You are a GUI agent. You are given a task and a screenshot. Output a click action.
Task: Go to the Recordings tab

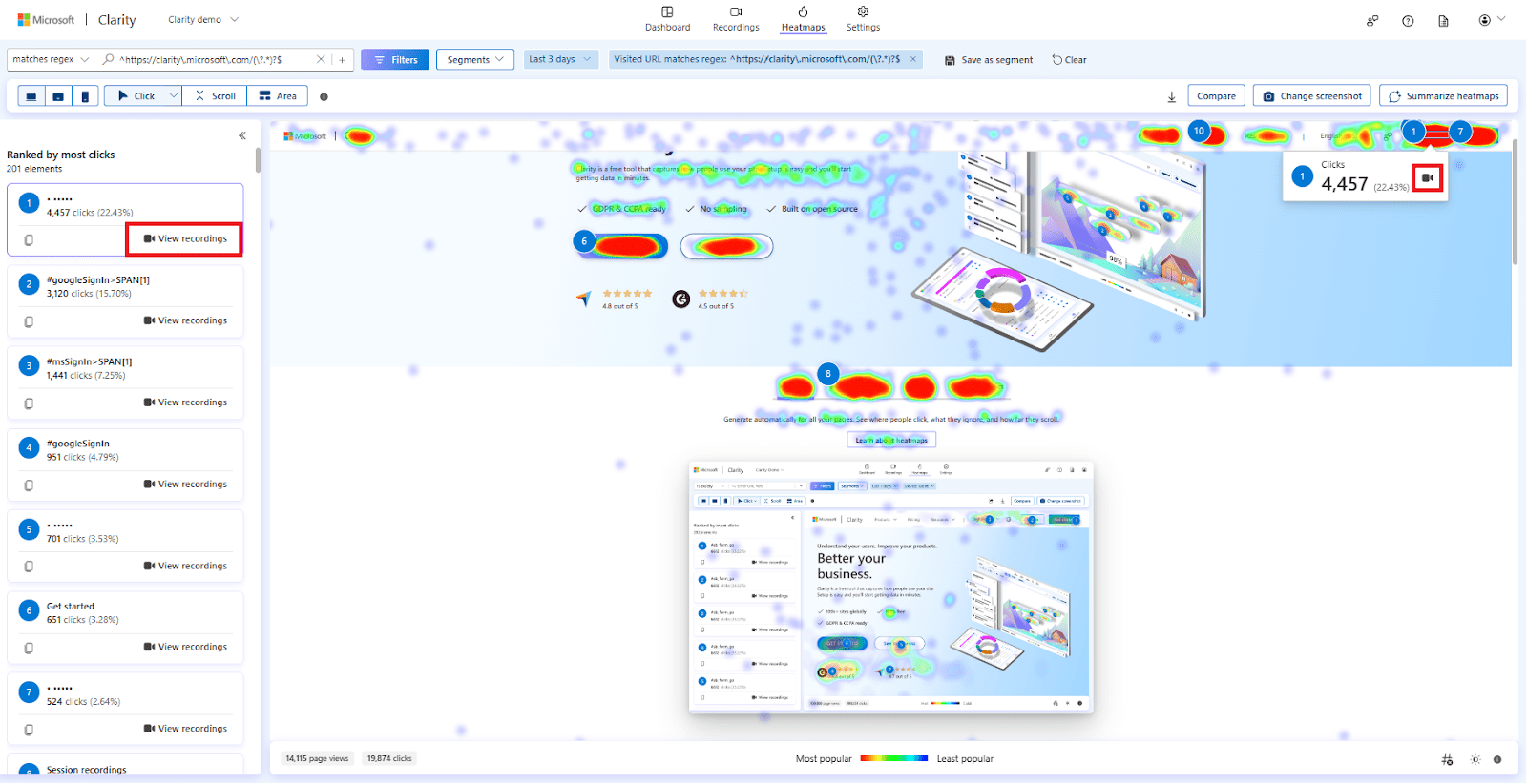click(x=736, y=19)
